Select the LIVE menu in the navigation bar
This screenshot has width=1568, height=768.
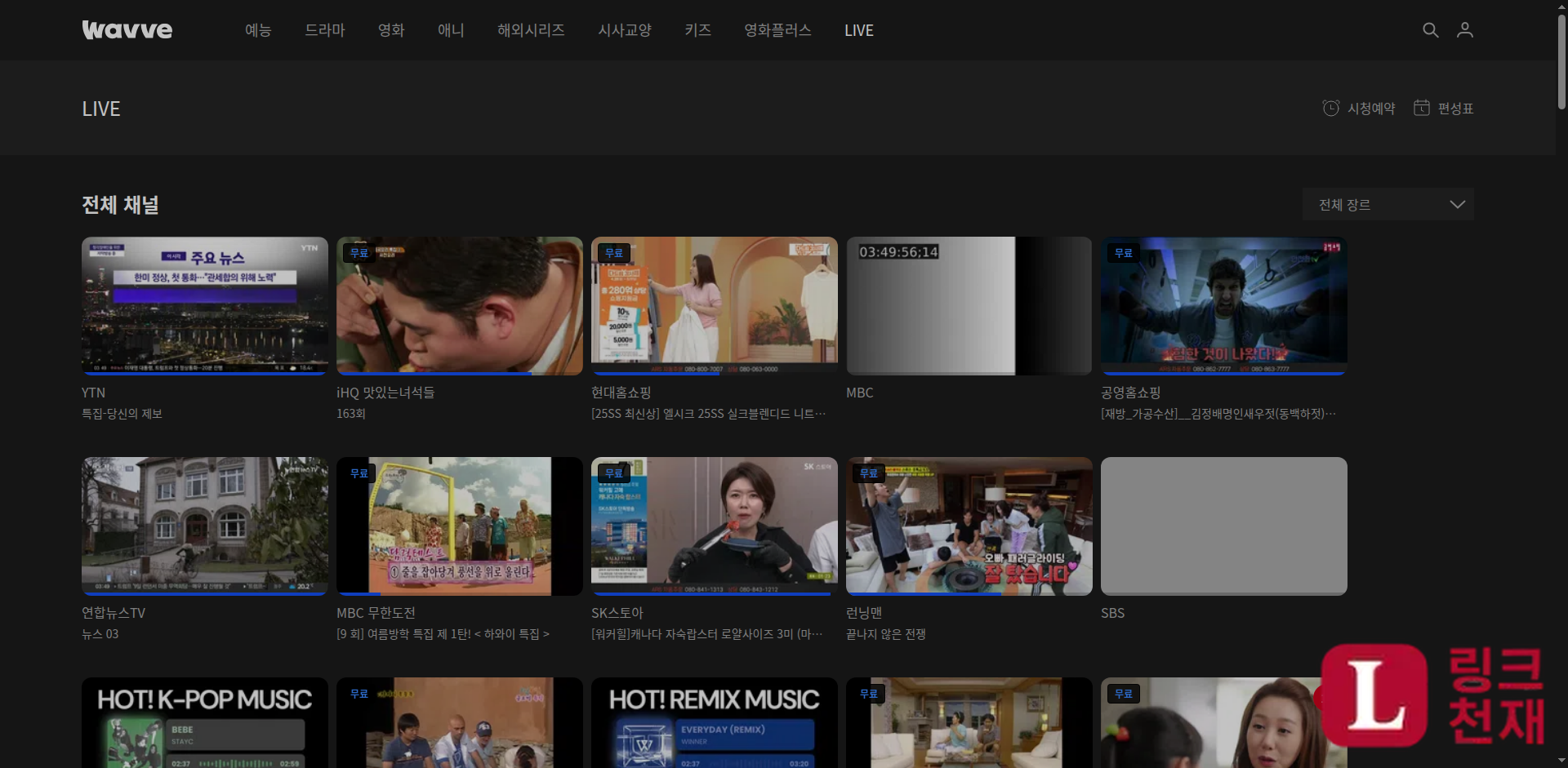coord(859,30)
